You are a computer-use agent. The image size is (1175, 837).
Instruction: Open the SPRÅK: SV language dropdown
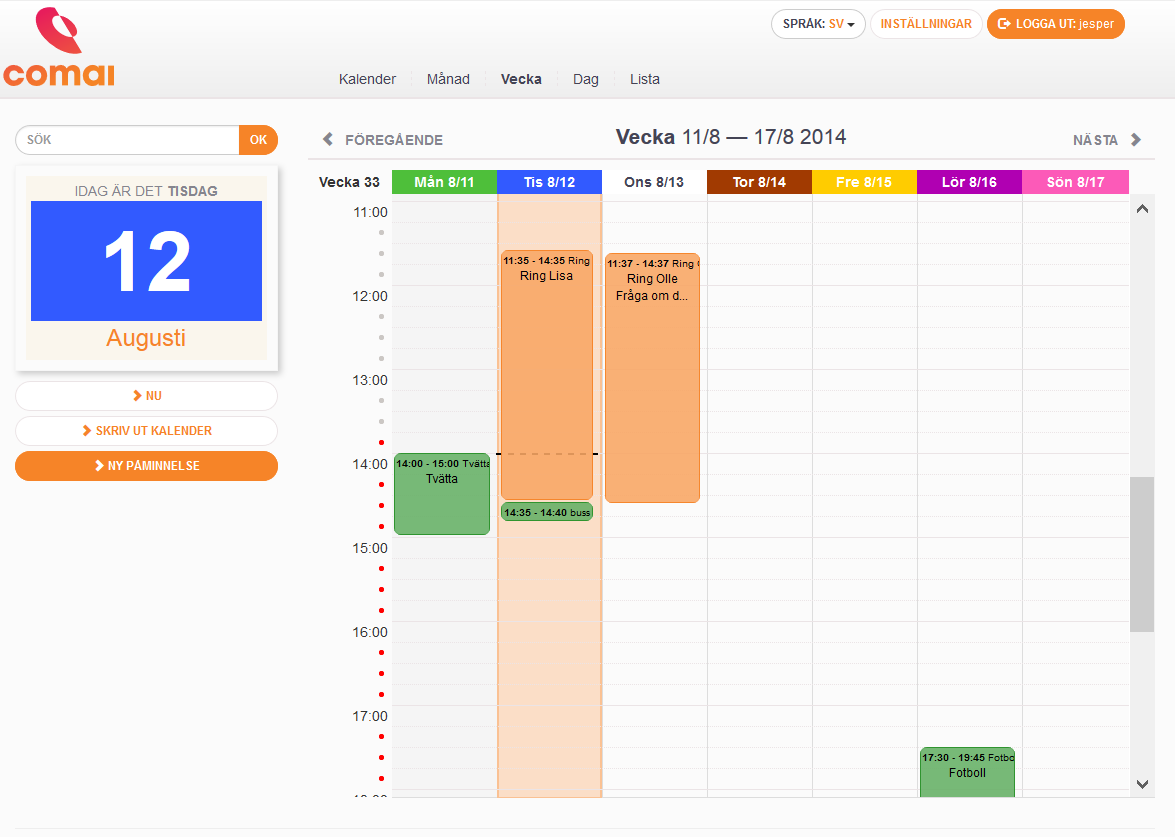pos(818,24)
